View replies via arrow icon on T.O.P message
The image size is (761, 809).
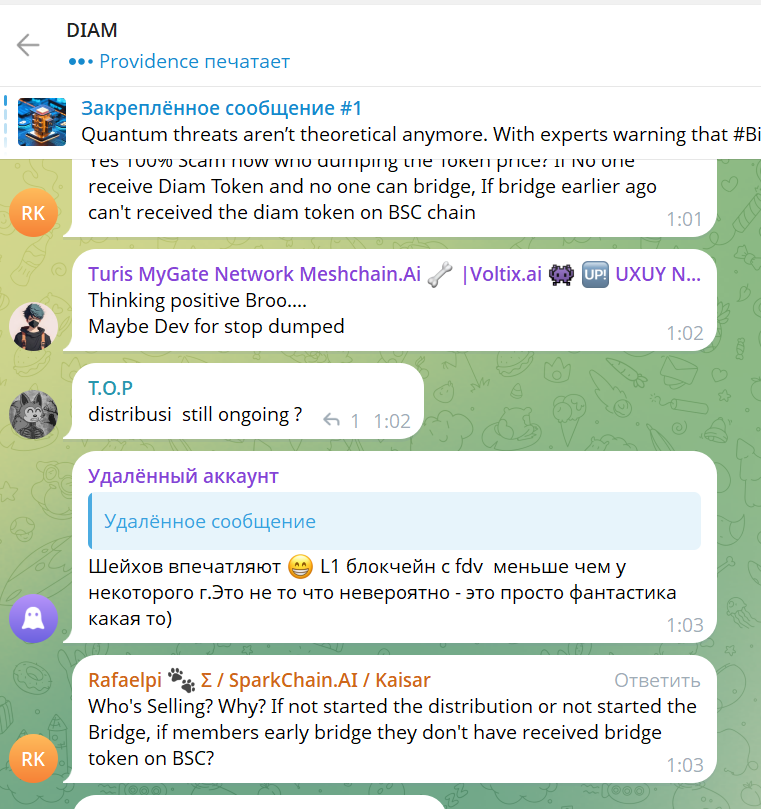pos(331,421)
